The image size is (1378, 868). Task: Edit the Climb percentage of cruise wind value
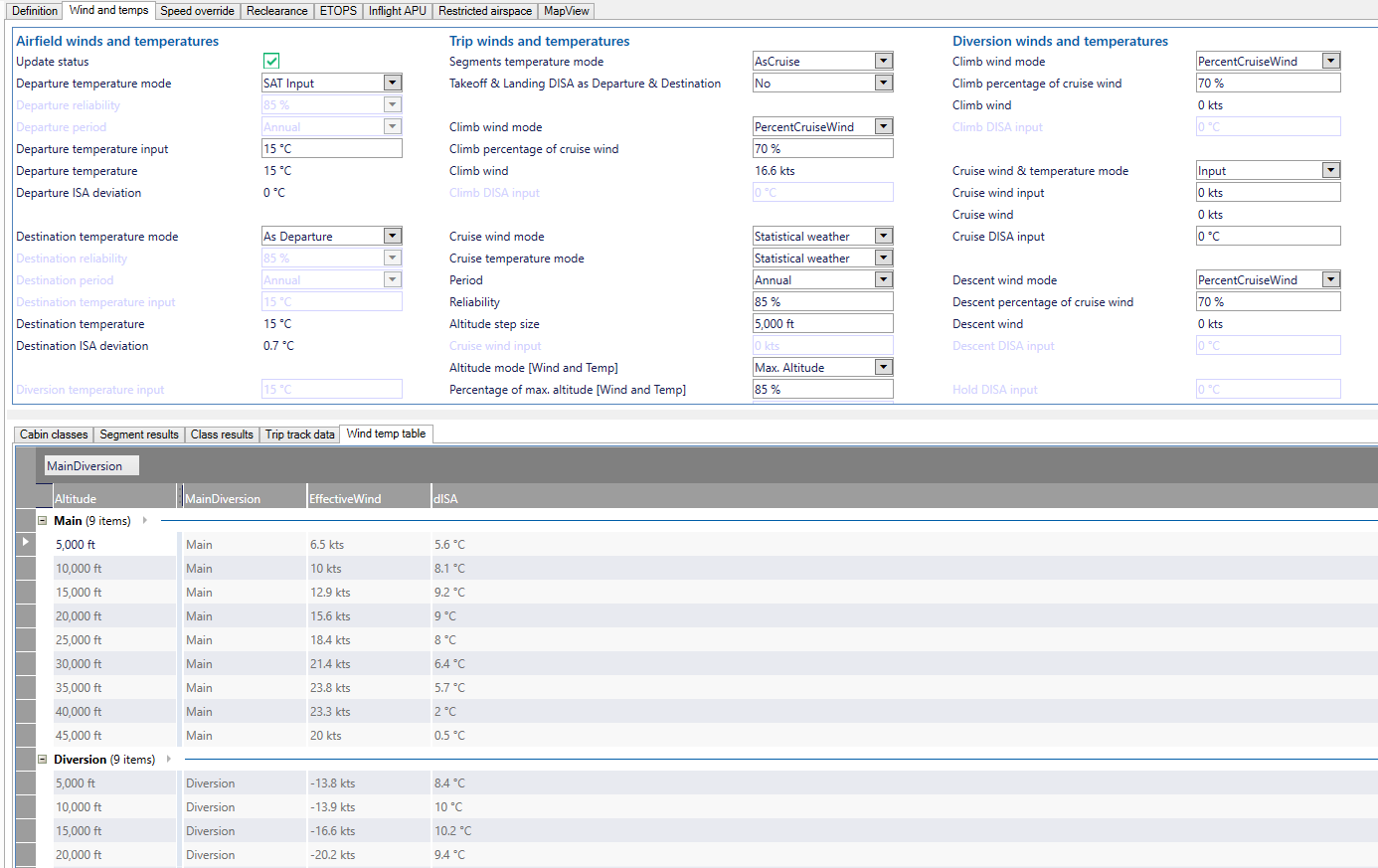[822, 148]
